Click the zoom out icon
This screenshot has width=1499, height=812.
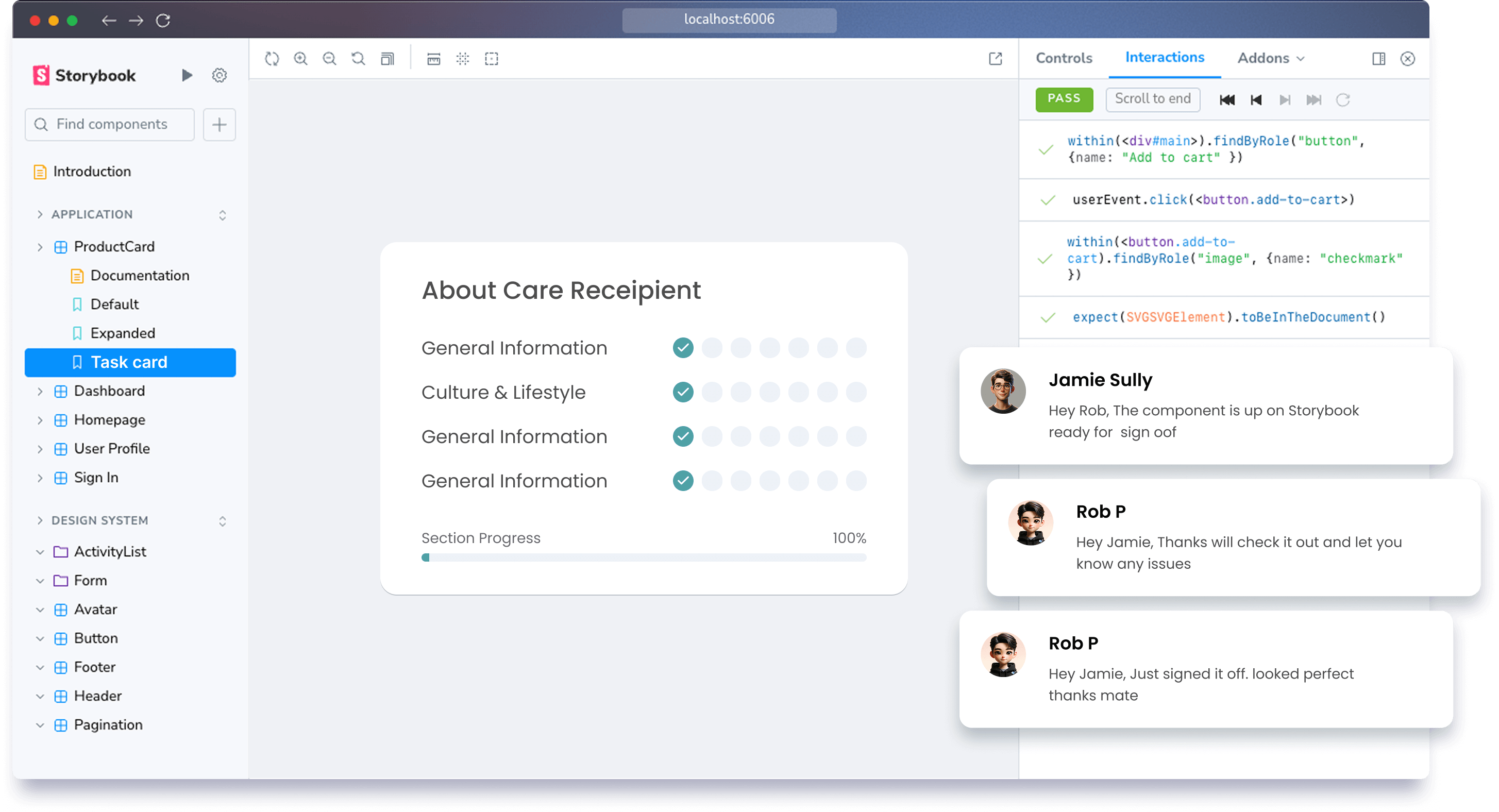click(329, 59)
